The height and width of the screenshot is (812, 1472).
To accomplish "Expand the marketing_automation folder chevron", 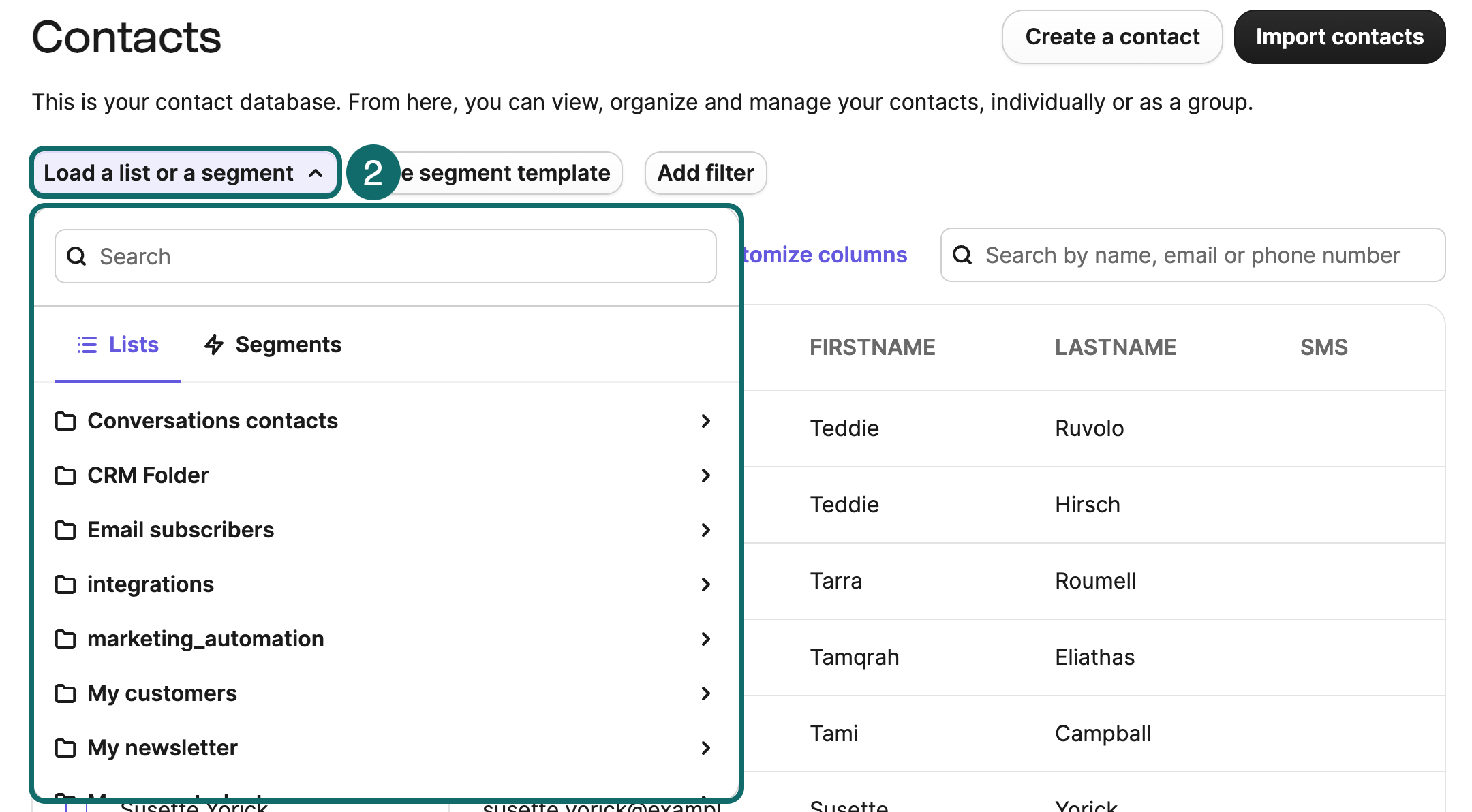I will coord(706,639).
